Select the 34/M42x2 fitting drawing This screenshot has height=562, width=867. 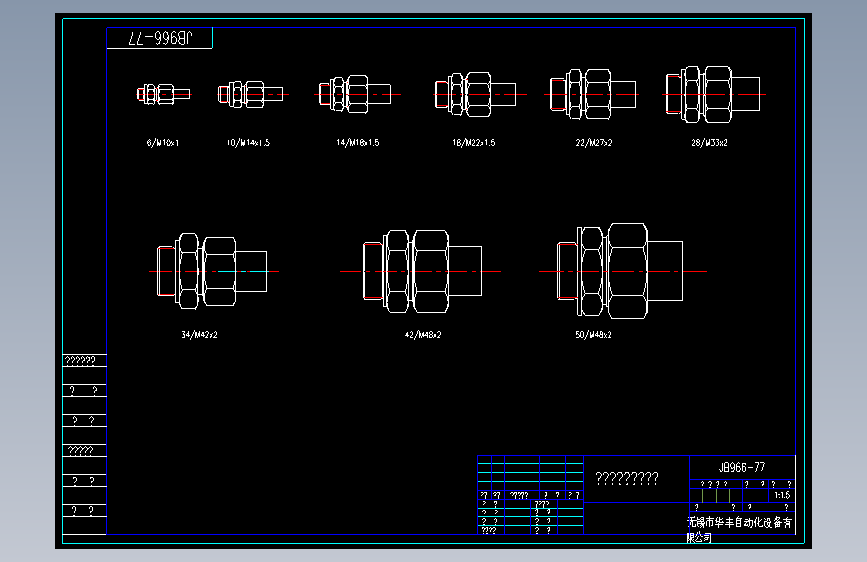pyautogui.click(x=213, y=271)
